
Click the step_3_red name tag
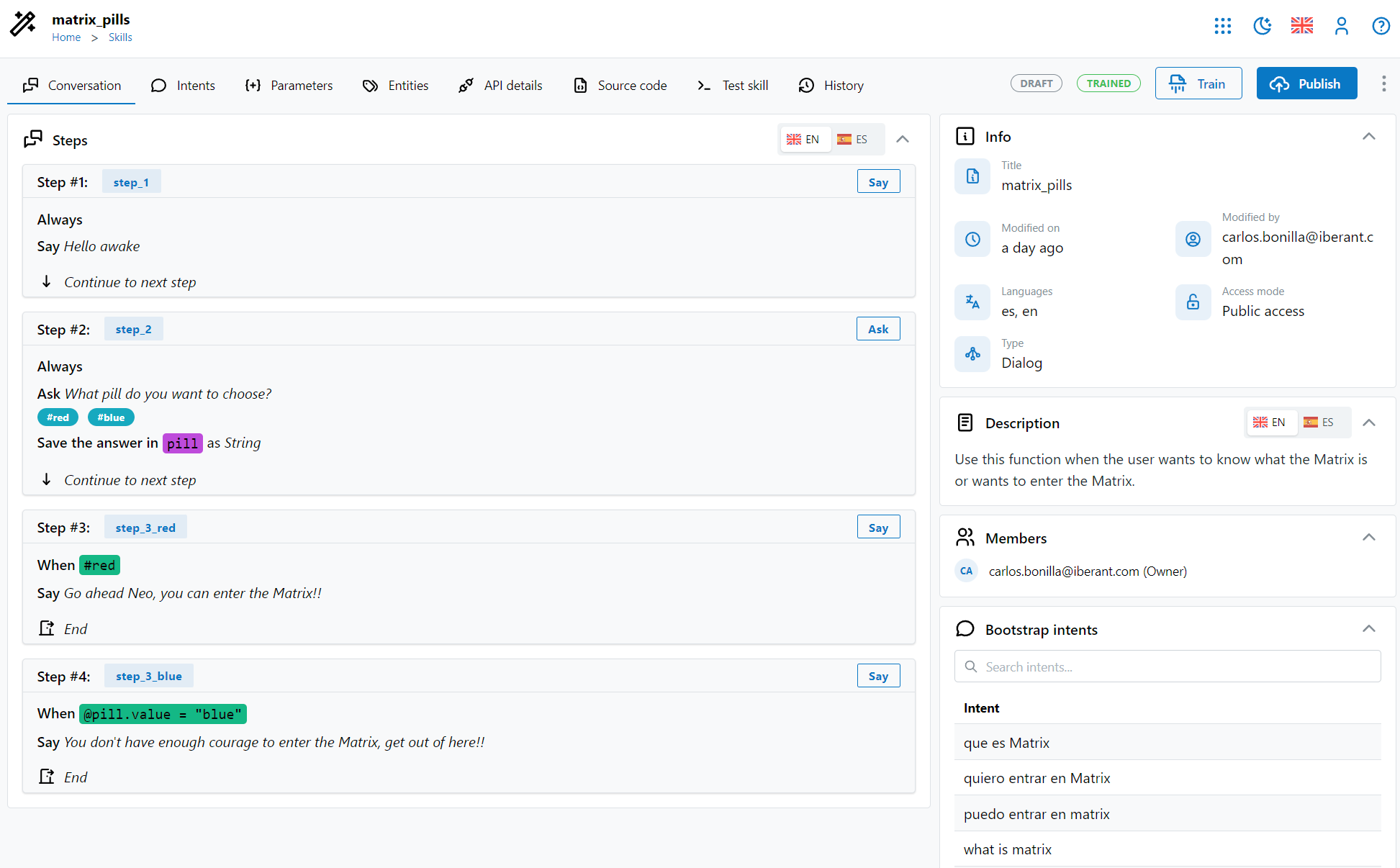145,528
